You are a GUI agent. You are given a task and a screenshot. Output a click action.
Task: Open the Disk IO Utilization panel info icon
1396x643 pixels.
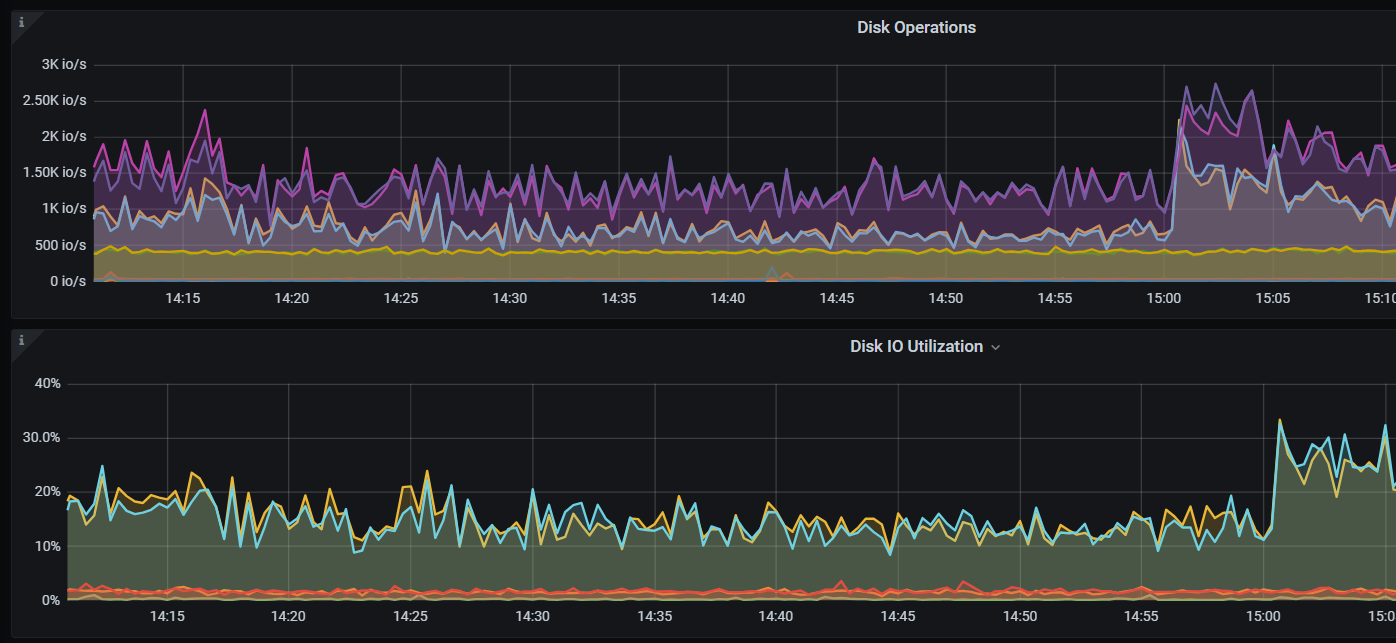click(21, 340)
